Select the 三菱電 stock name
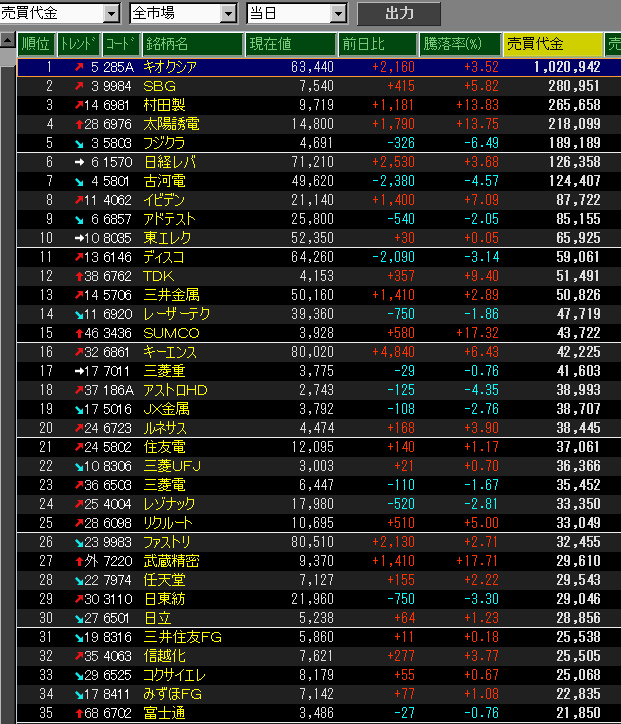This screenshot has height=724, width=621. [x=164, y=485]
